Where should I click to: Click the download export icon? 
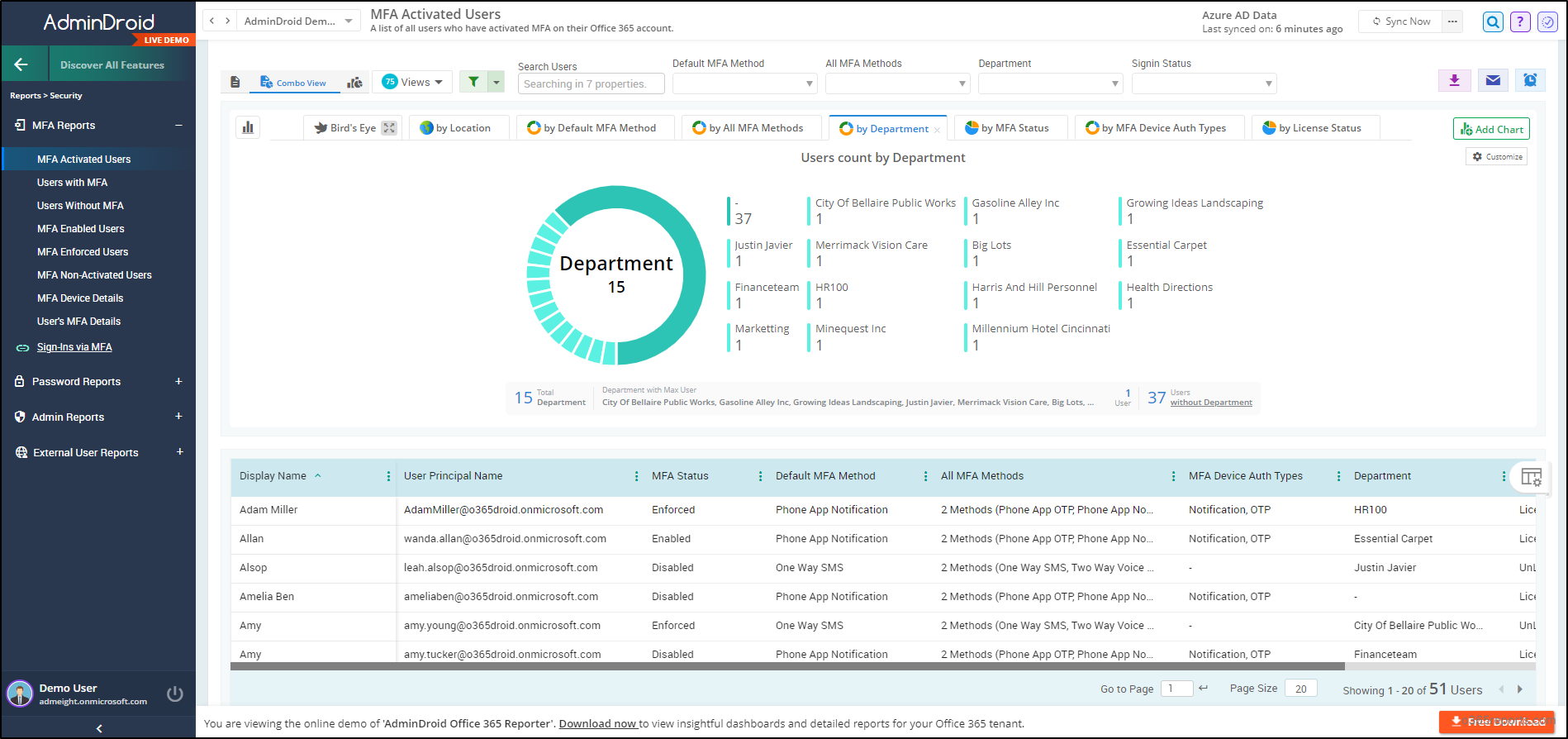(x=1455, y=80)
